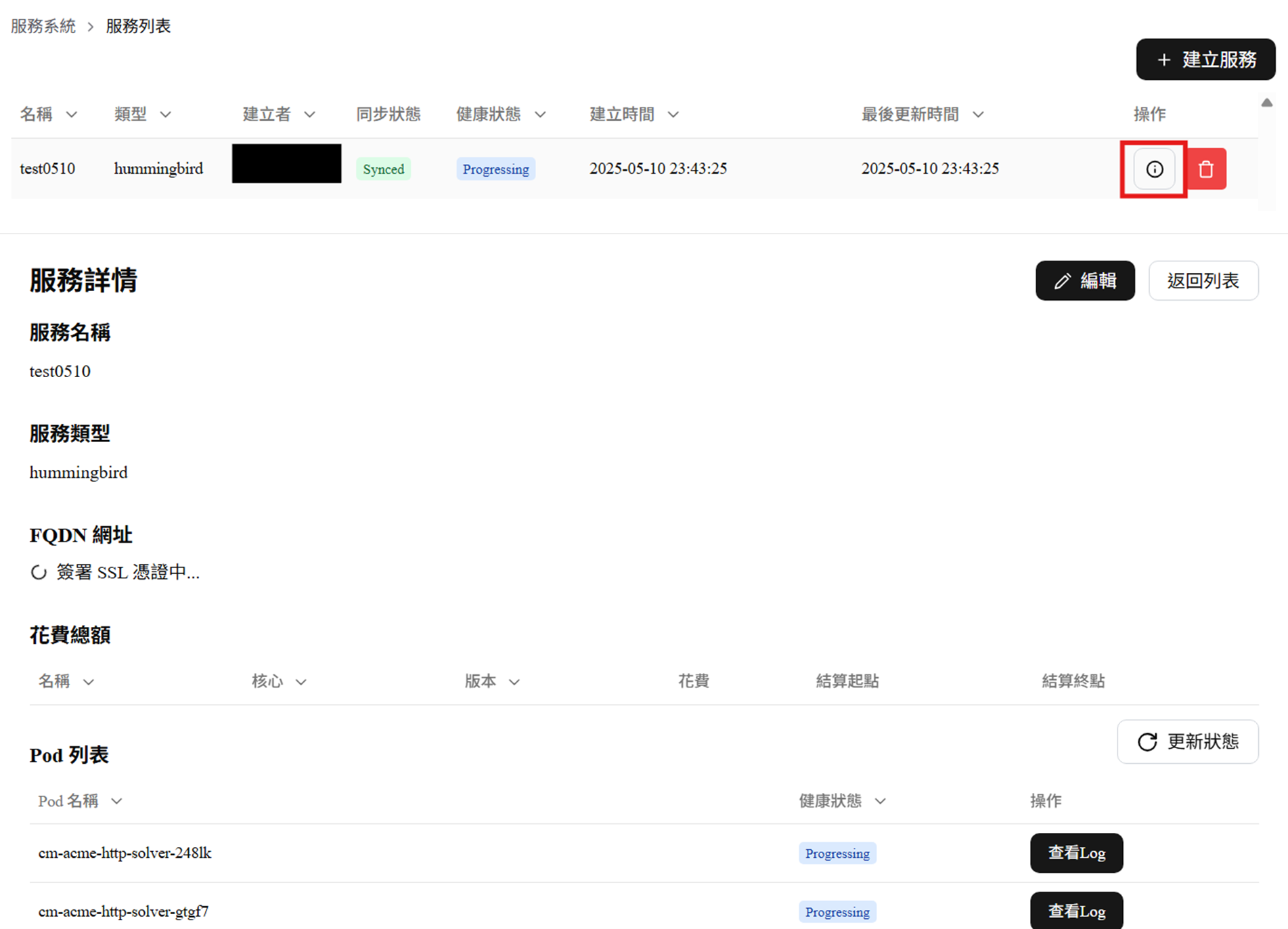Click the Synced status badge
Image resolution: width=1288 pixels, height=929 pixels.
tap(384, 169)
